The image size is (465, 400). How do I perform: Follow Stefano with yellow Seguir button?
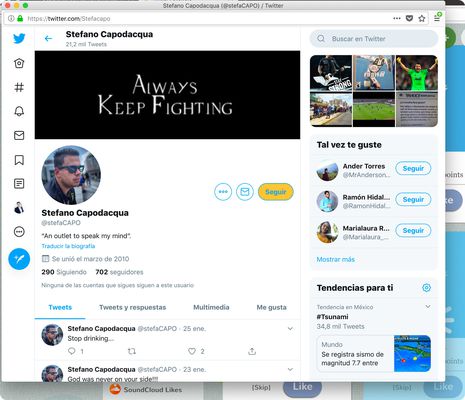276,192
